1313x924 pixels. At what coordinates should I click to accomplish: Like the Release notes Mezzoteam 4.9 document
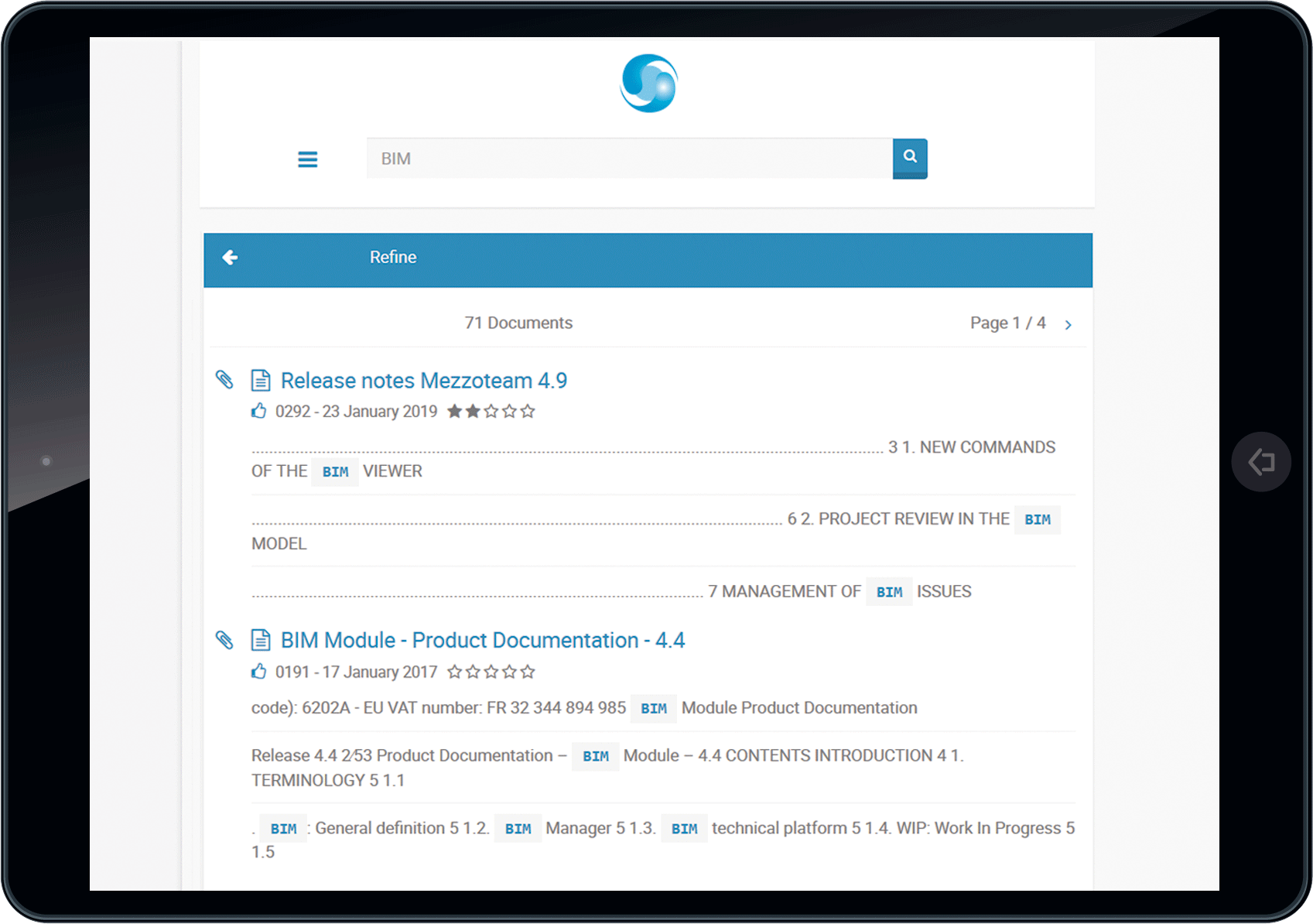tap(259, 411)
